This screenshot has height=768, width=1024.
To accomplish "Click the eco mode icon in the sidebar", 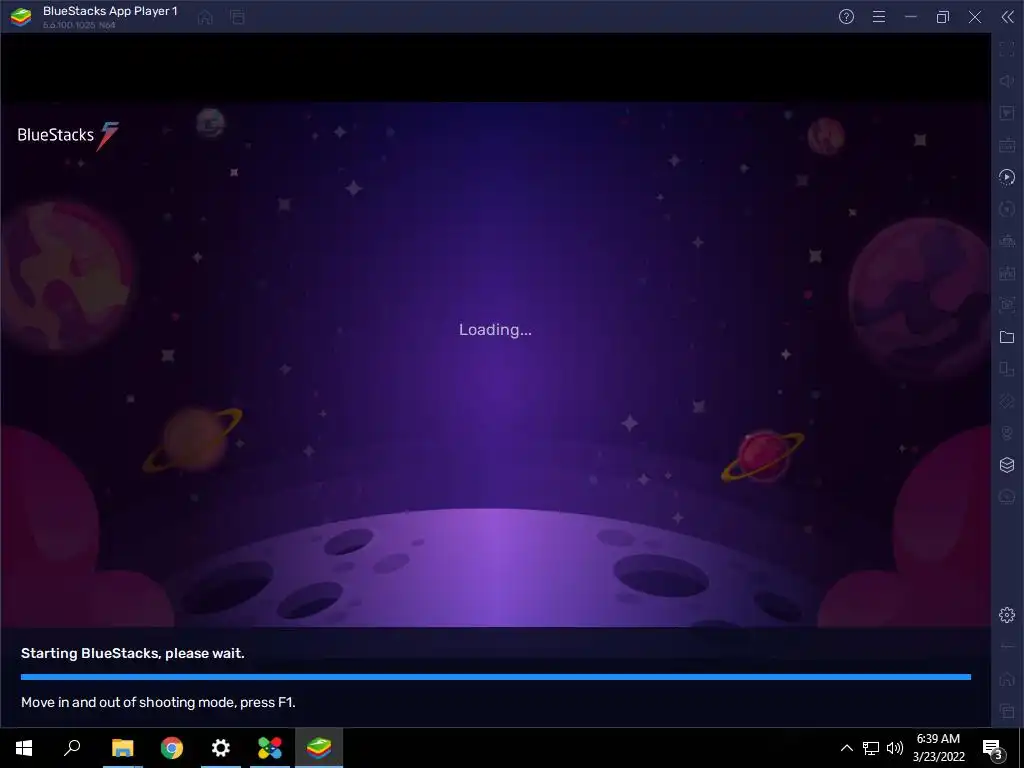I will pos(1007,497).
